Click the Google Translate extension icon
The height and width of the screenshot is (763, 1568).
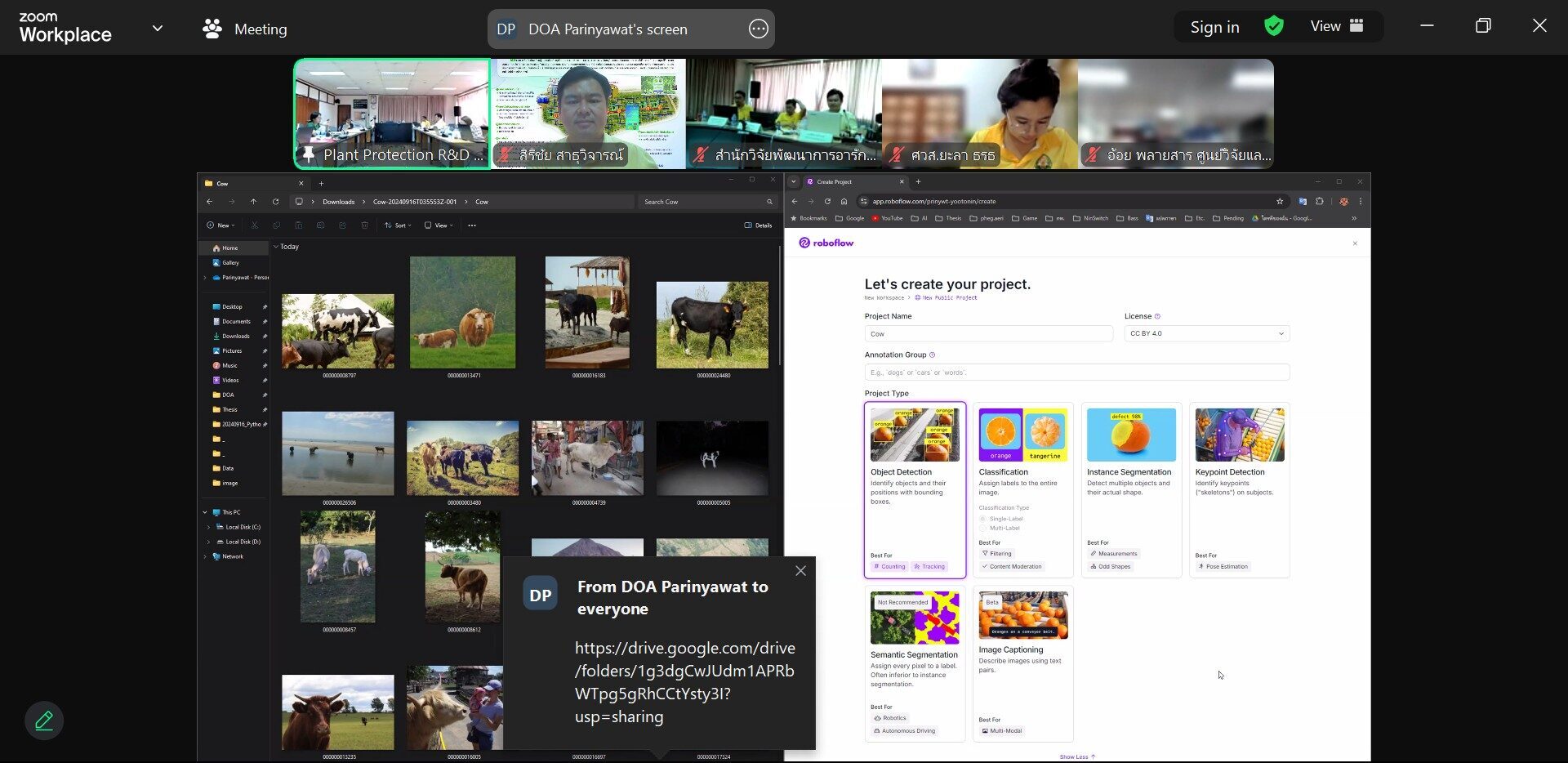pos(1303,201)
